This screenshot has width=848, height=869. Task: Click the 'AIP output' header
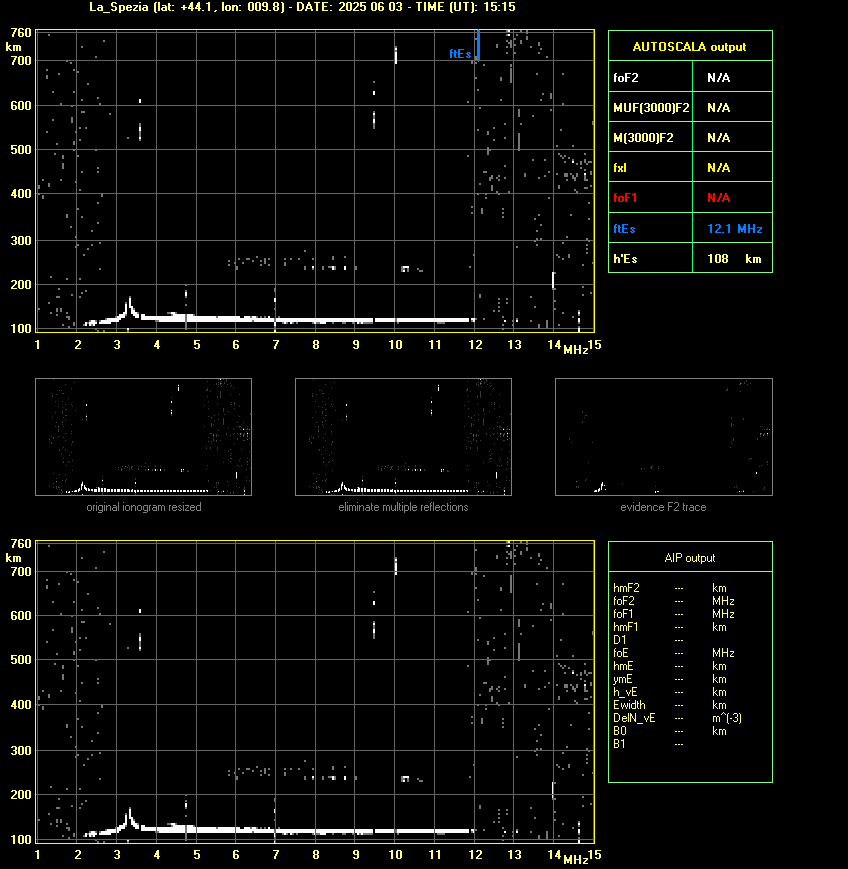coord(689,558)
